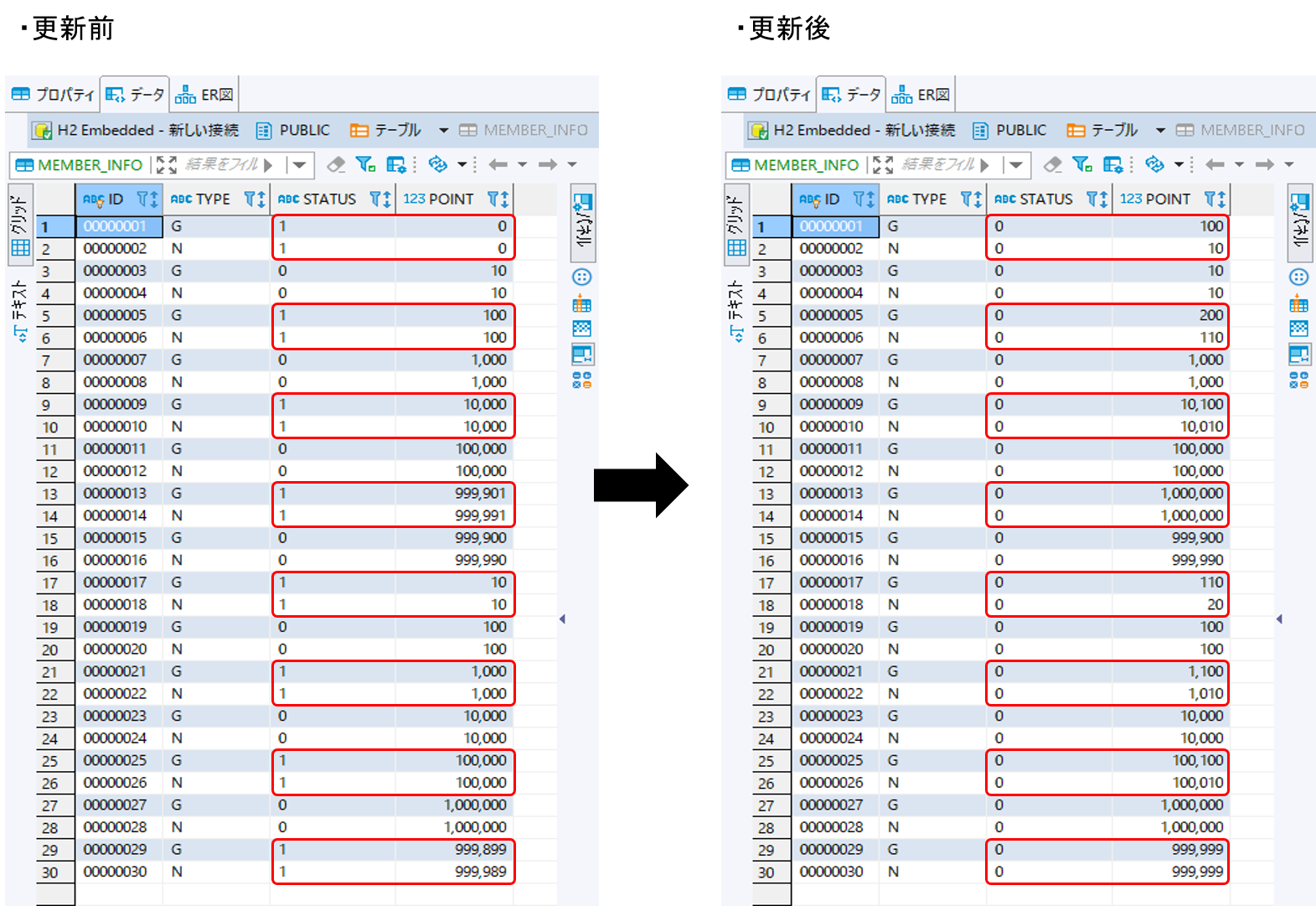The width and height of the screenshot is (1316, 906).
Task: Expand テーブル breadcrumb dropdown arrow in 更新後 panel
Action: click(1161, 131)
